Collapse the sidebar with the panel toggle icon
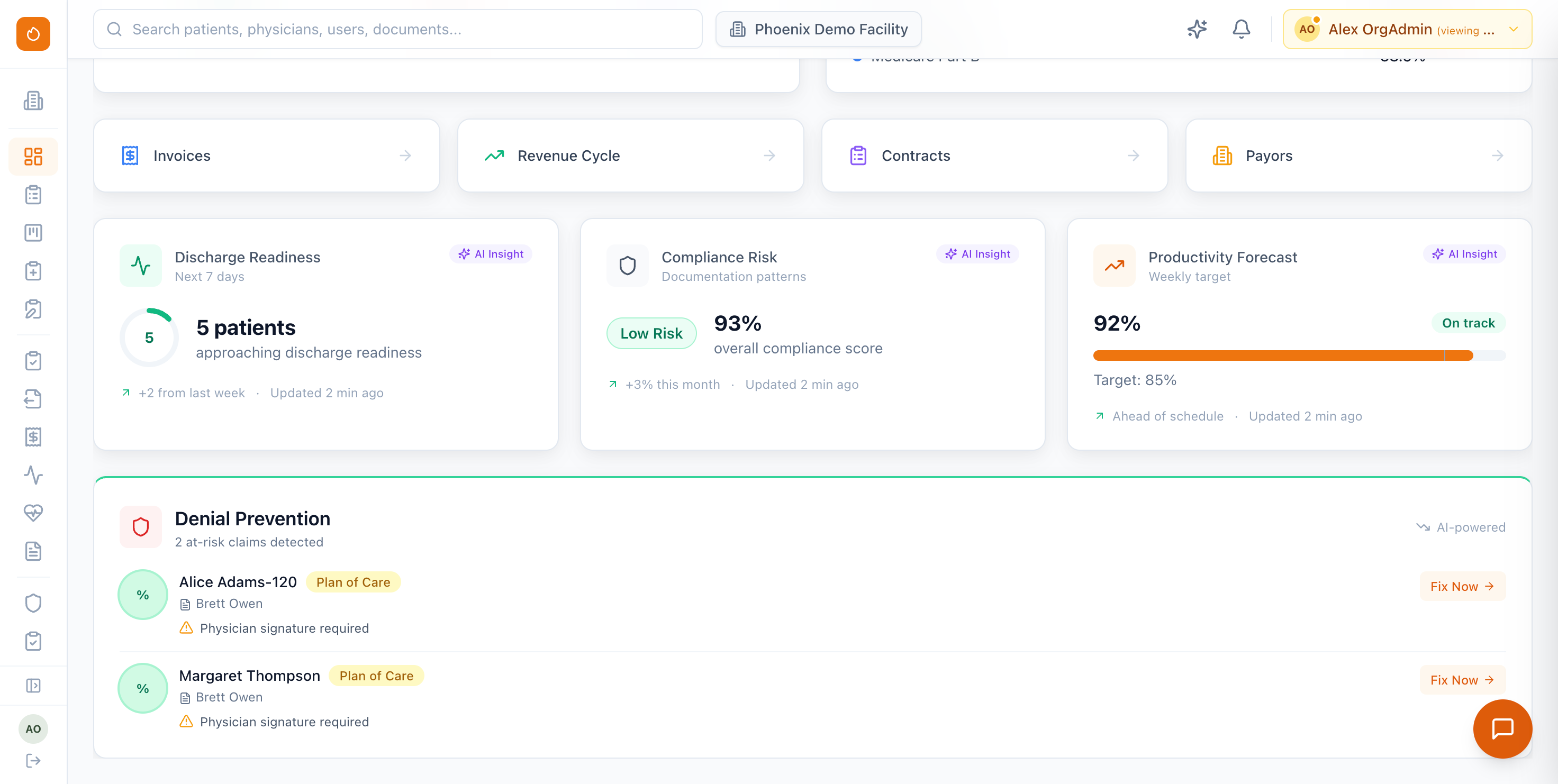Image resolution: width=1558 pixels, height=784 pixels. [x=33, y=685]
